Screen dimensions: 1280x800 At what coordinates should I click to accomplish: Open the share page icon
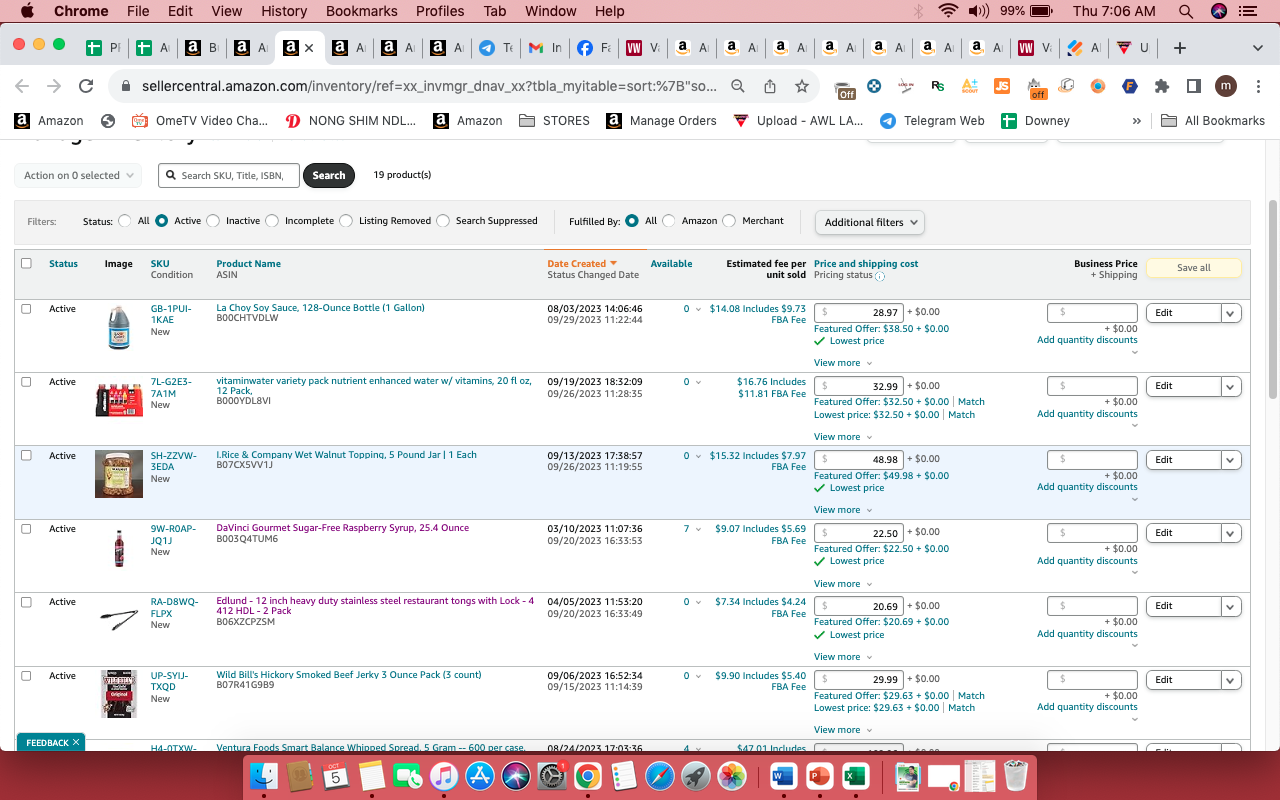point(770,86)
